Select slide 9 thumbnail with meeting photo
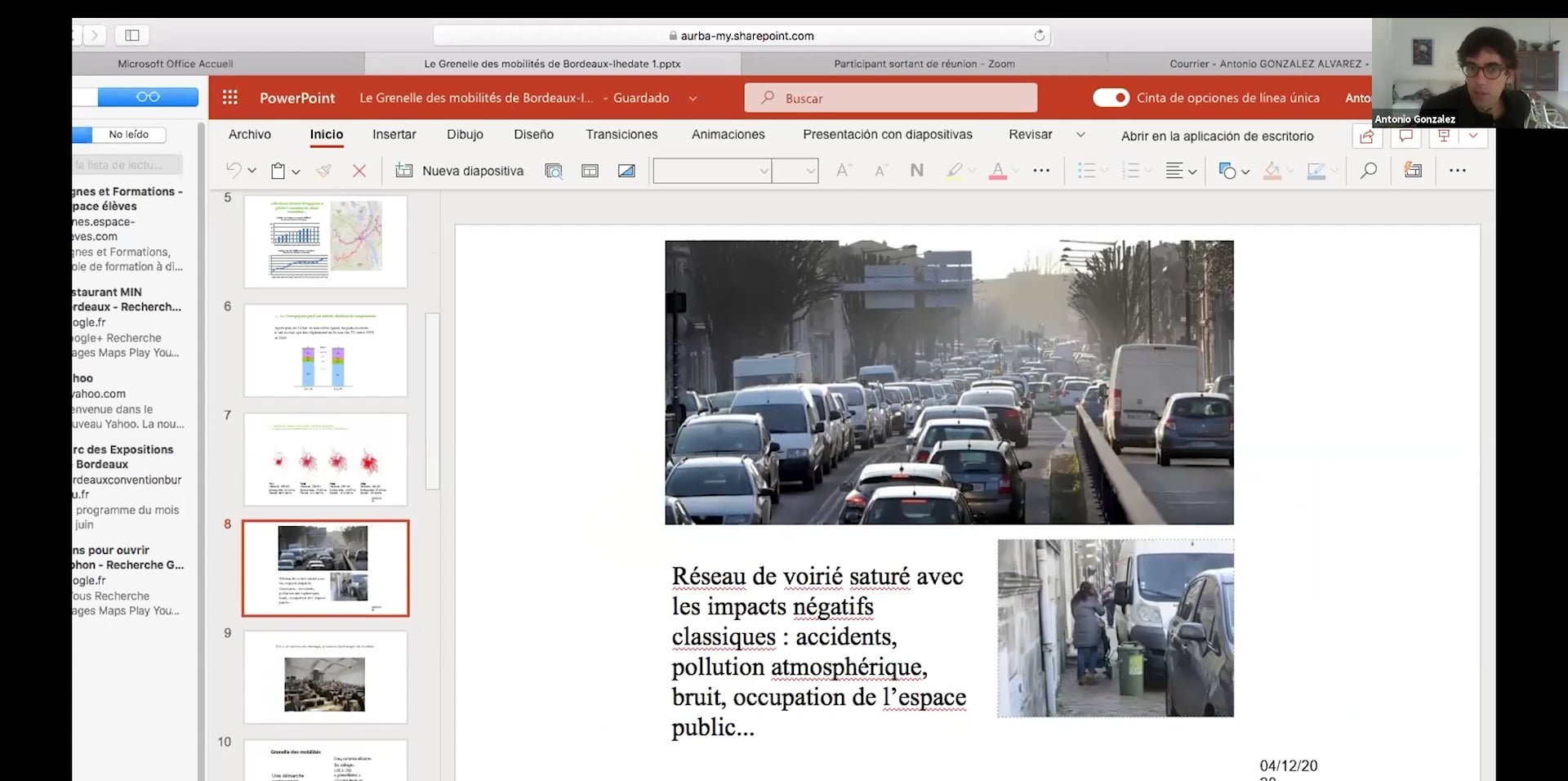1568x781 pixels. coord(326,677)
